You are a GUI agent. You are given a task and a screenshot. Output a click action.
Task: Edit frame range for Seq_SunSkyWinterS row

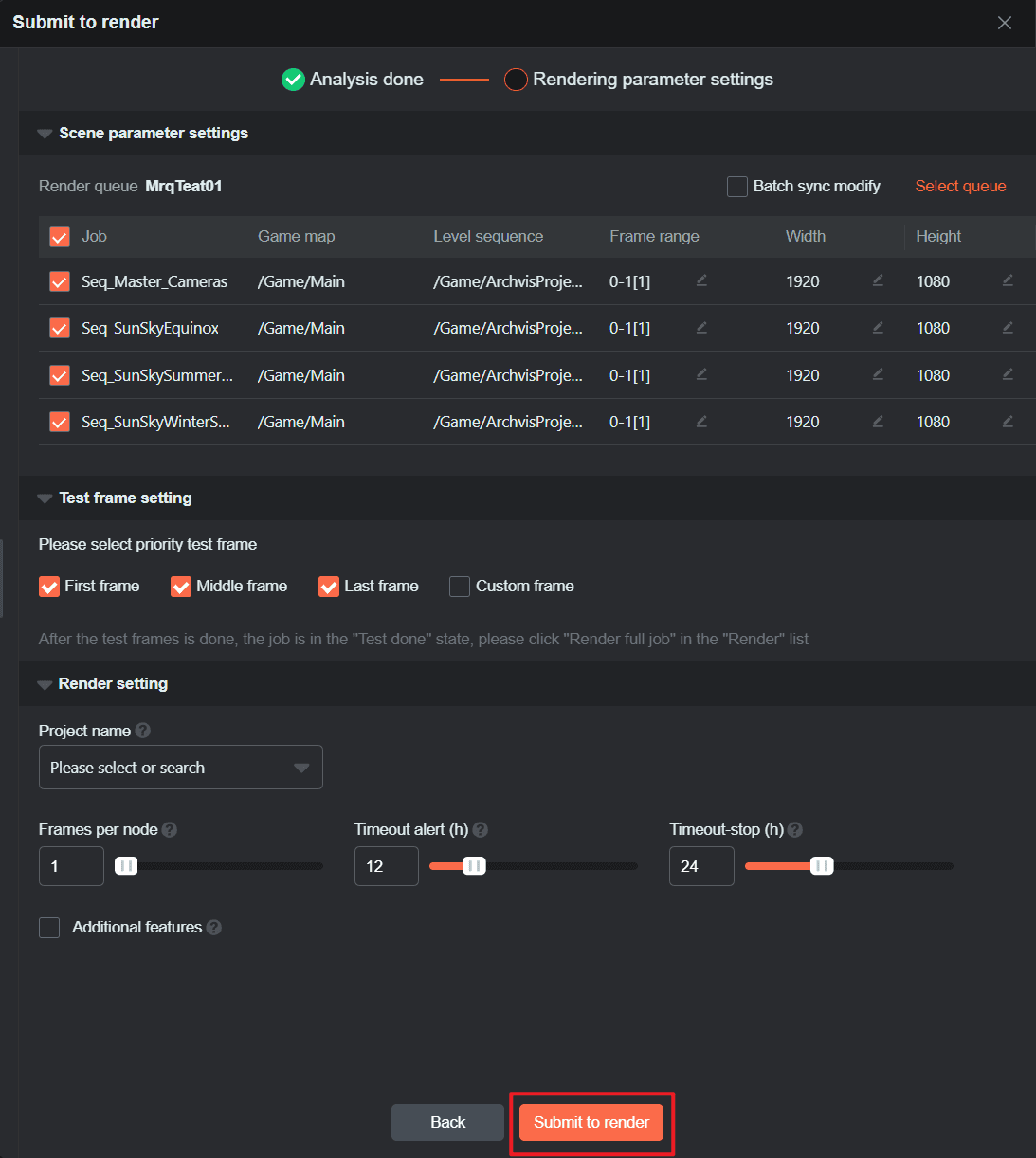701,421
